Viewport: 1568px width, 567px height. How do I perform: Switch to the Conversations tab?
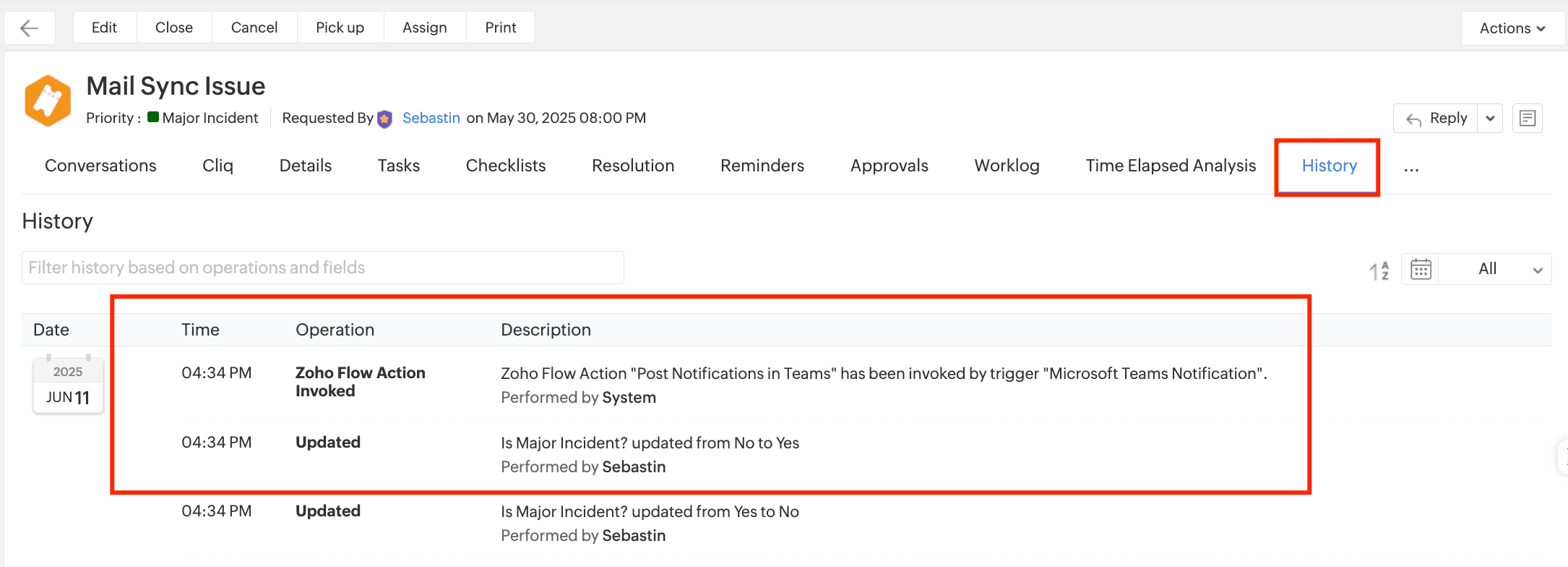coord(100,166)
